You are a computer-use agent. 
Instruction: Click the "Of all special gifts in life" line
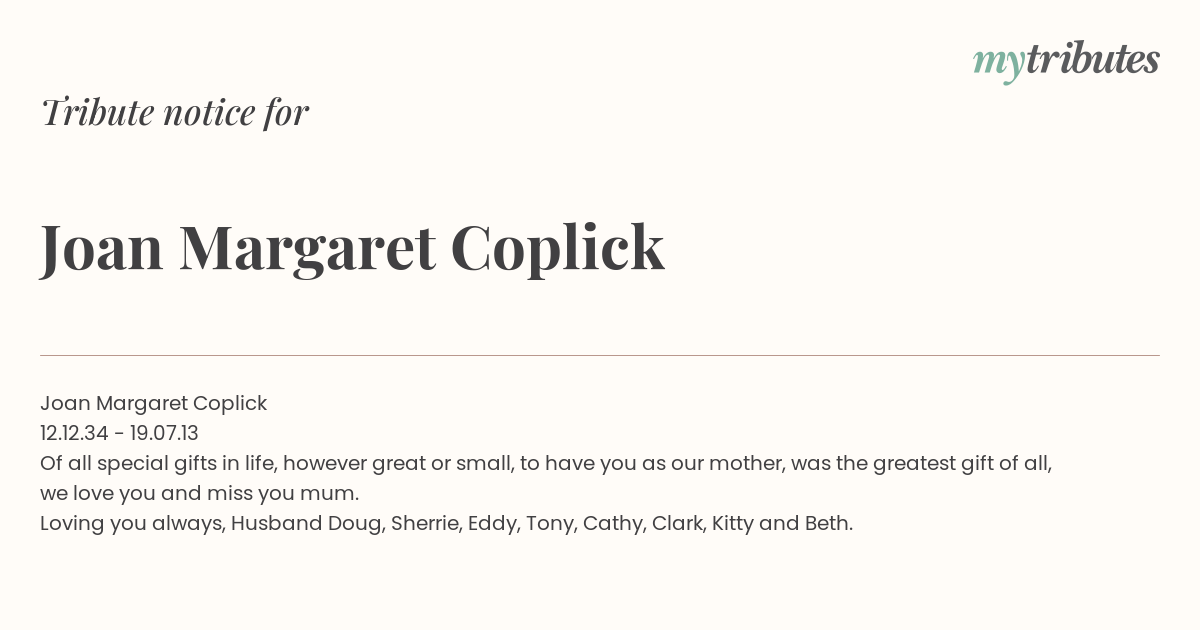(x=546, y=464)
